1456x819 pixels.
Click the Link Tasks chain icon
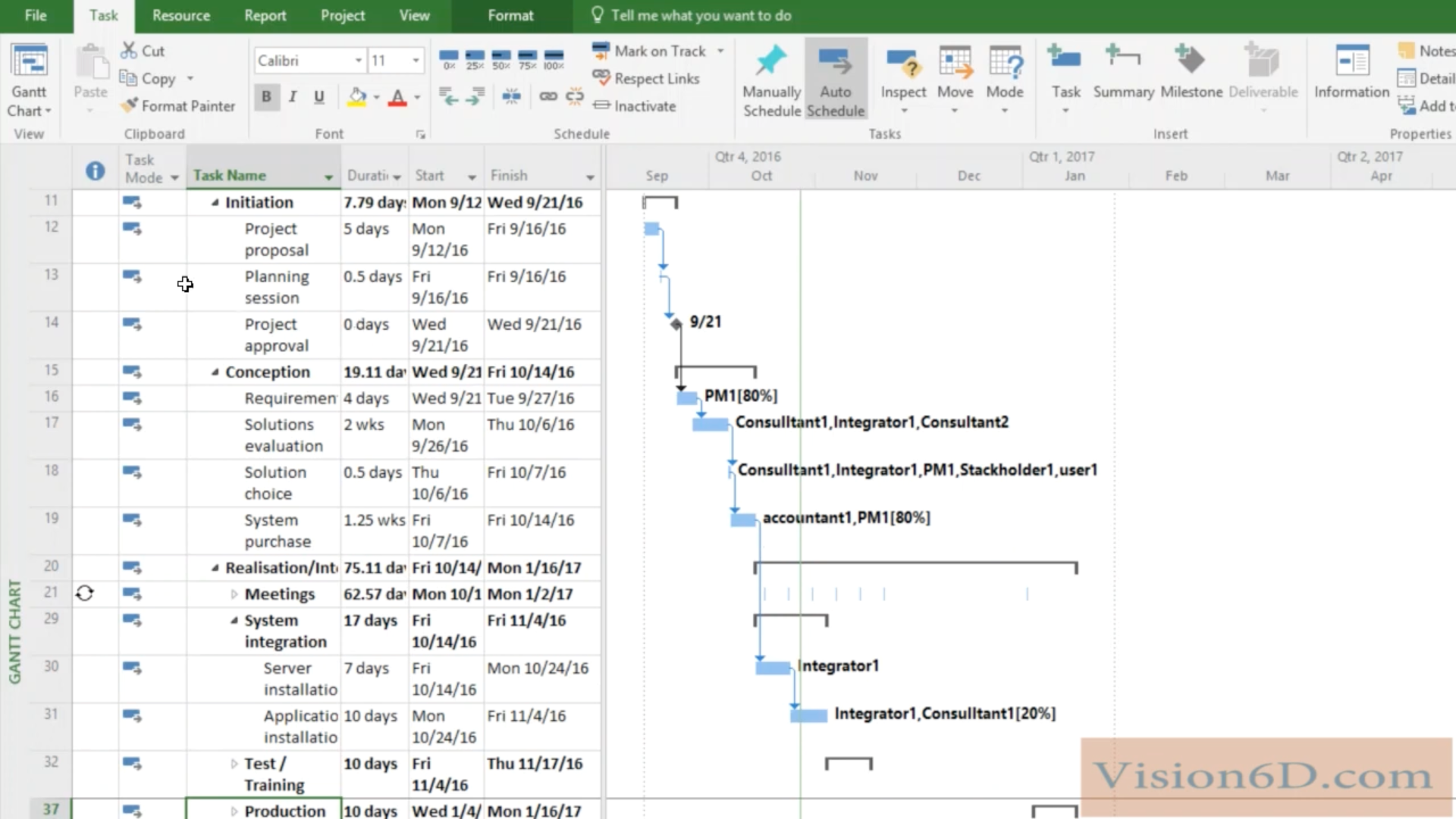tap(548, 96)
